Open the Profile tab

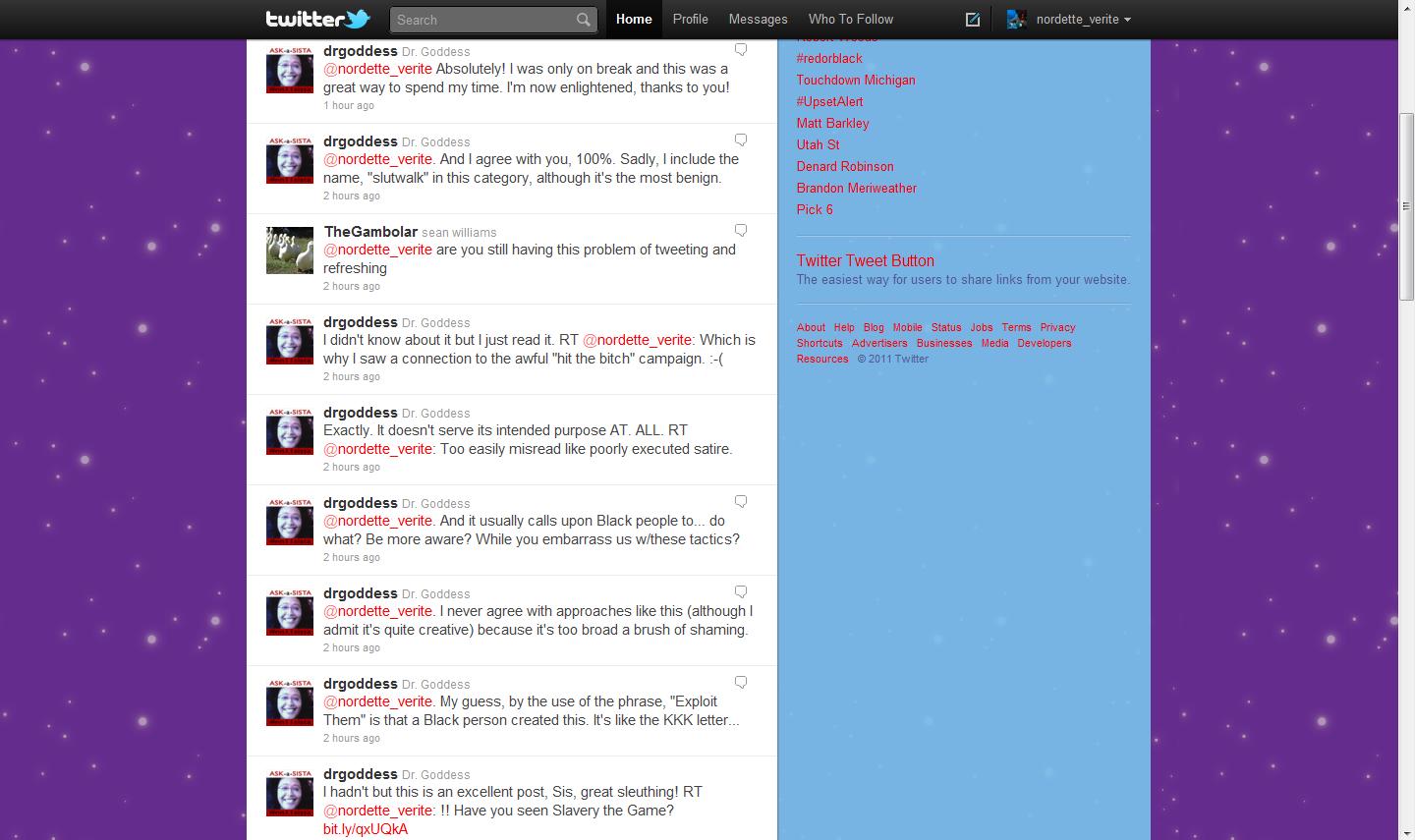tap(691, 19)
